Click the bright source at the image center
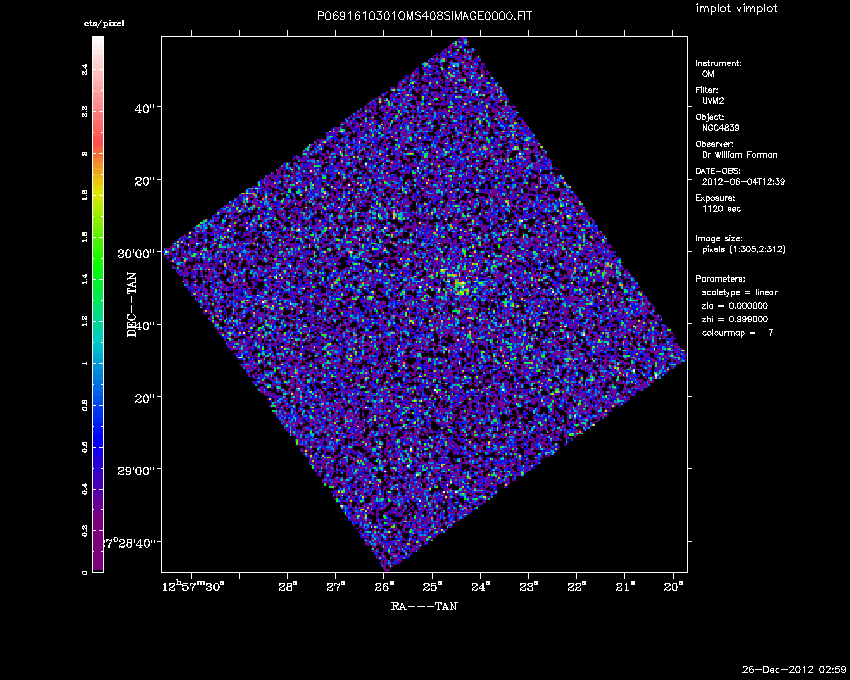Viewport: 850px width, 680px height. (x=459, y=287)
